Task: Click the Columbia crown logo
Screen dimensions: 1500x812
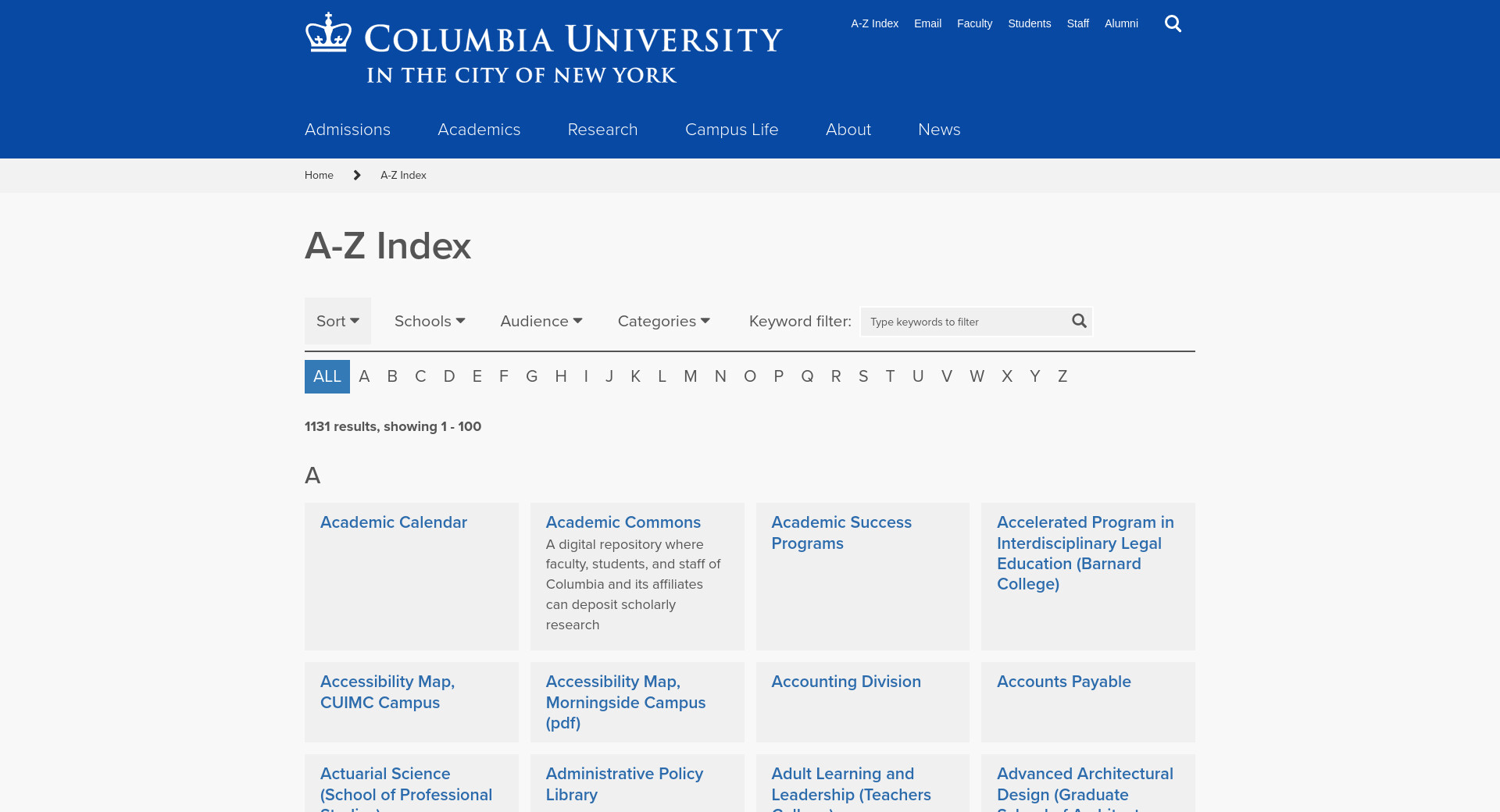Action: tap(328, 33)
